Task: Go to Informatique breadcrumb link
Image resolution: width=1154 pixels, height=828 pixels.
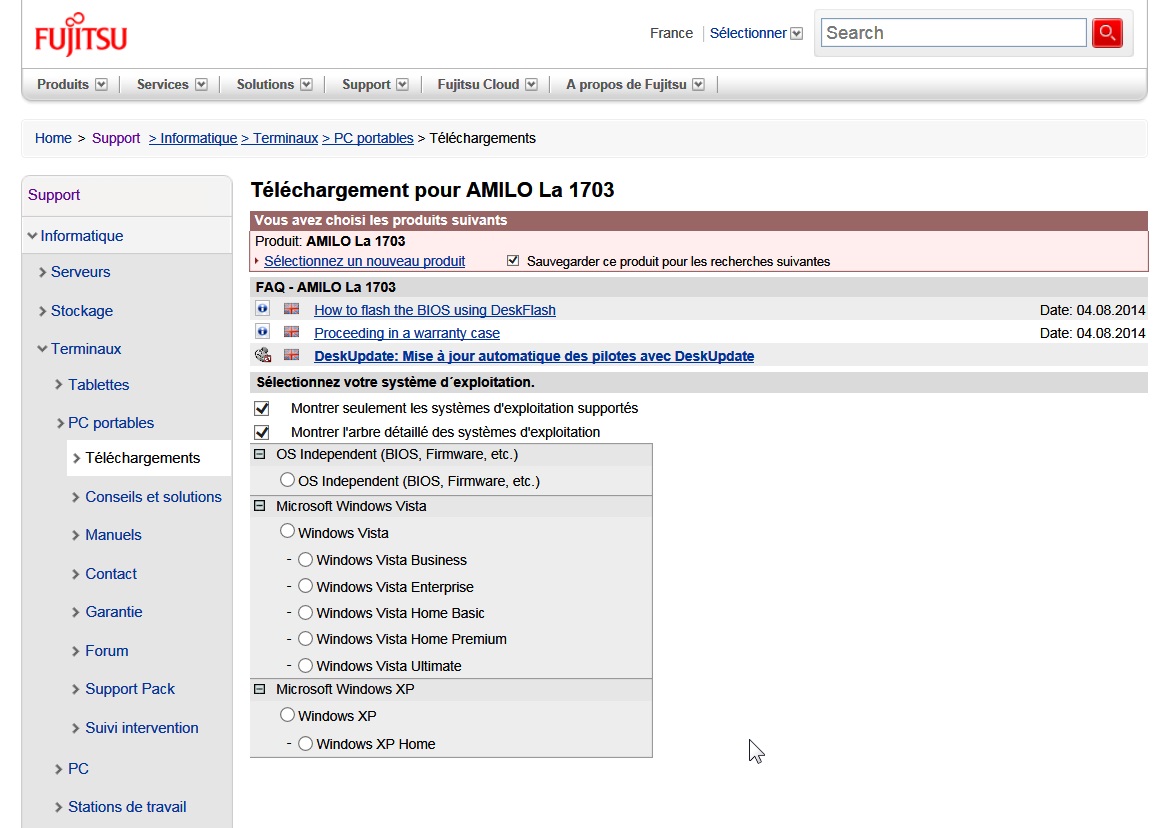Action: (x=193, y=138)
